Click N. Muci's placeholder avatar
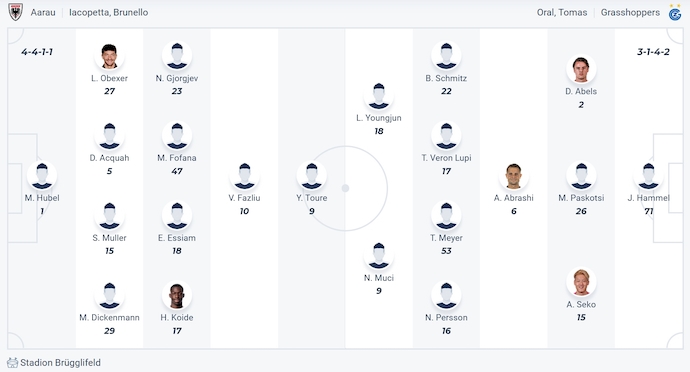 [x=379, y=255]
